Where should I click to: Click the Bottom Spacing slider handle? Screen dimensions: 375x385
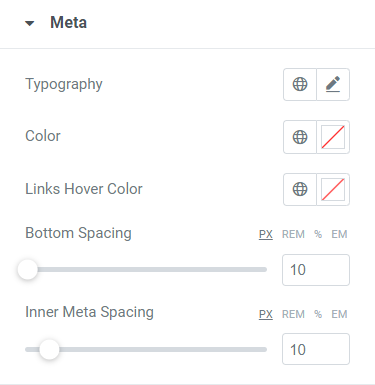(28, 269)
